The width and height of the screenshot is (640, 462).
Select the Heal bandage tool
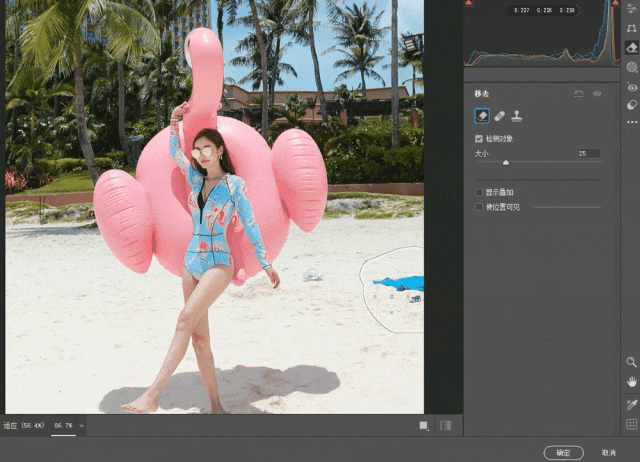pyautogui.click(x=500, y=116)
